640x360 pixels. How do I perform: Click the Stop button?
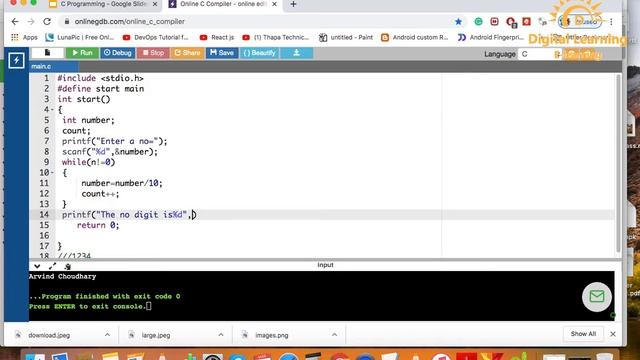click(153, 53)
